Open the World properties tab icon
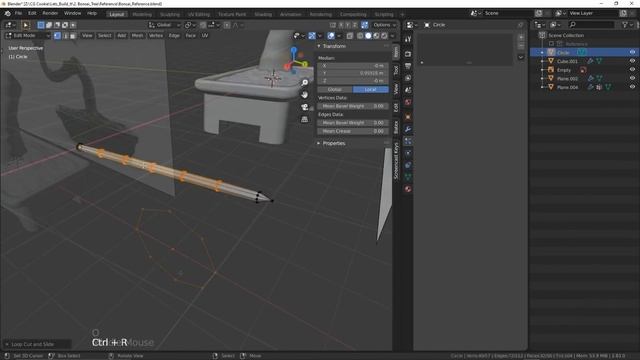 (x=408, y=102)
